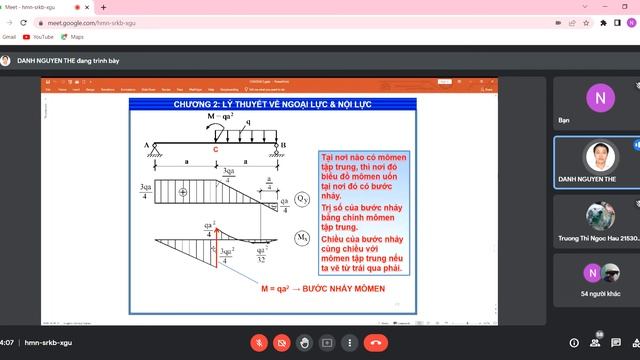Viewport: 640px width, 360px height.
Task: Go forward in browser history
Action: (x=9, y=23)
